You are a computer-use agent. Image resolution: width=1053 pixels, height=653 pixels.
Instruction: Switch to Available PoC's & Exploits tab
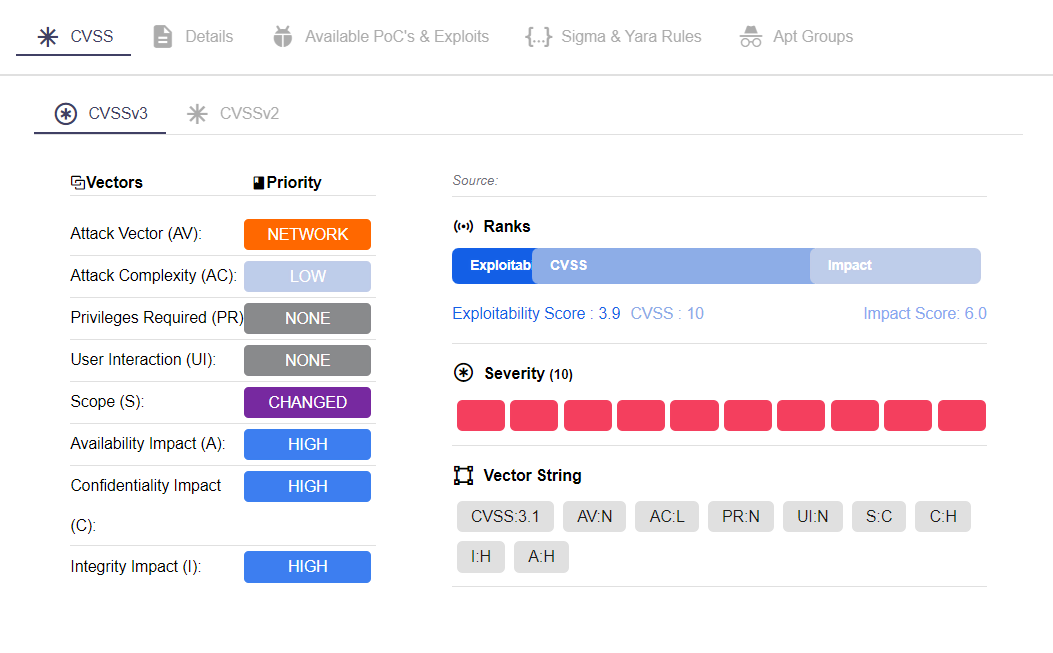tap(381, 36)
